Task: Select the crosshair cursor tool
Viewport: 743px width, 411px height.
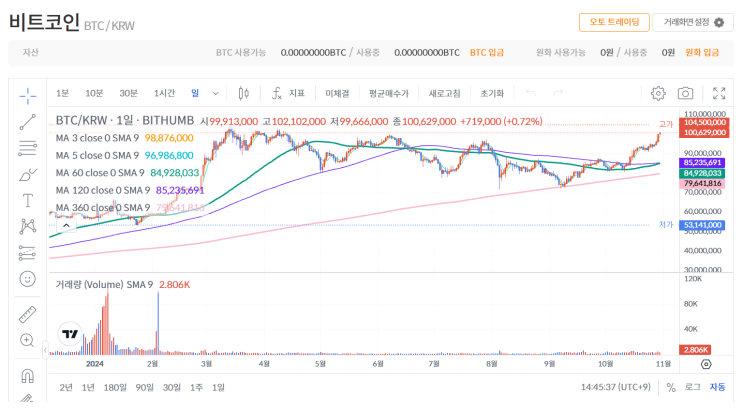Action: click(27, 96)
